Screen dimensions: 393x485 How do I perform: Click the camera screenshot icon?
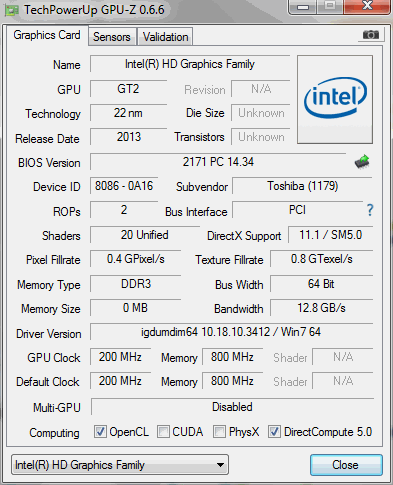[371, 35]
